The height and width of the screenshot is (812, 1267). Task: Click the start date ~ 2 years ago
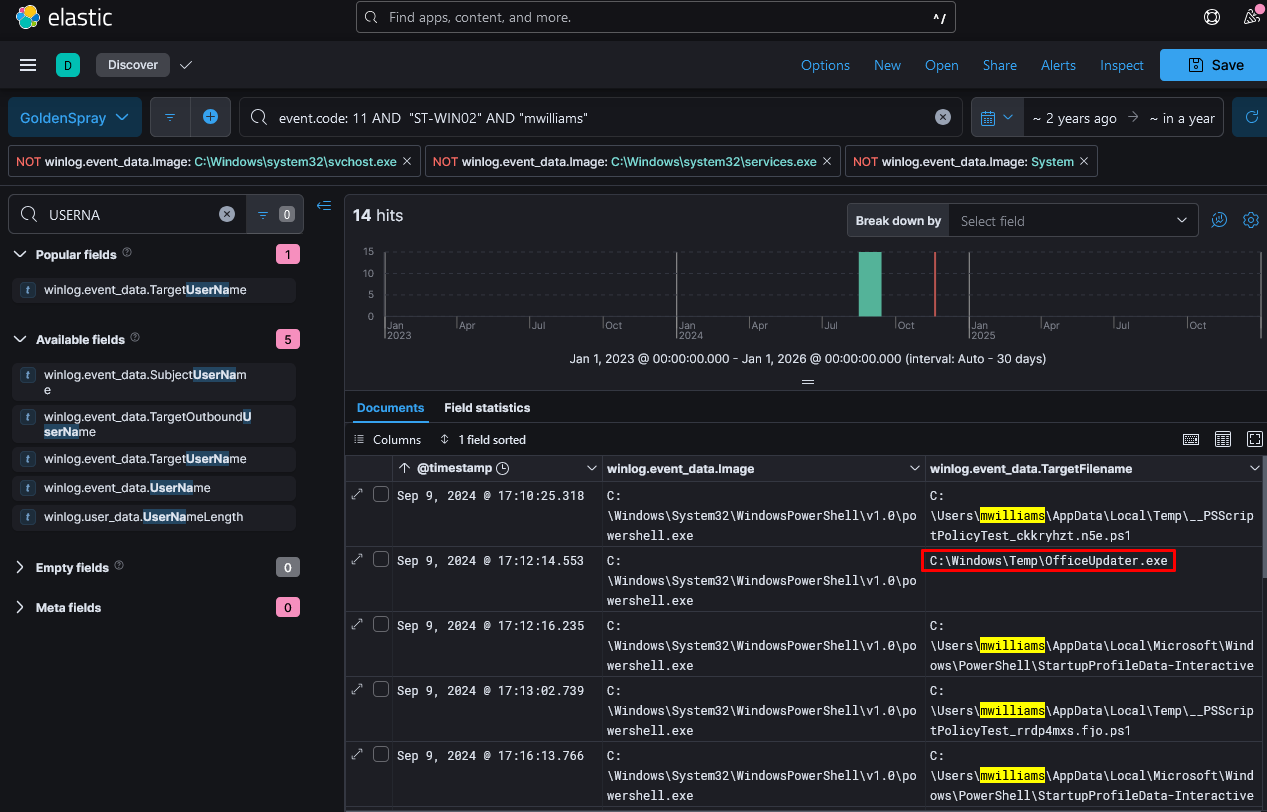point(1074,118)
